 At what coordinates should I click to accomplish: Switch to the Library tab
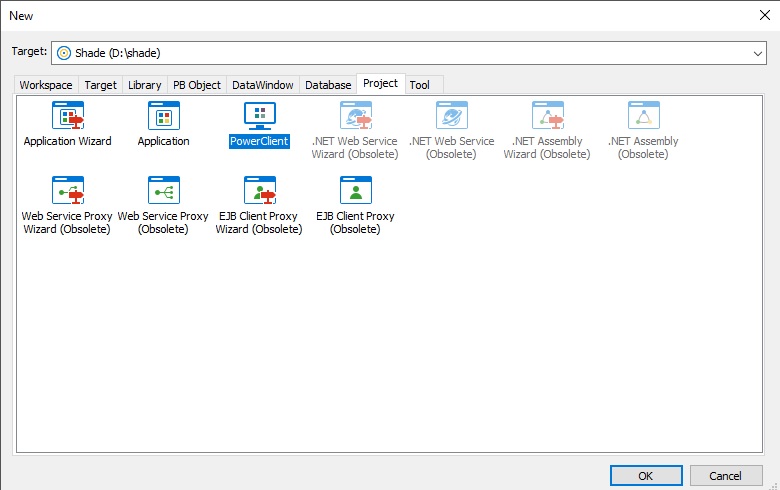click(x=145, y=85)
